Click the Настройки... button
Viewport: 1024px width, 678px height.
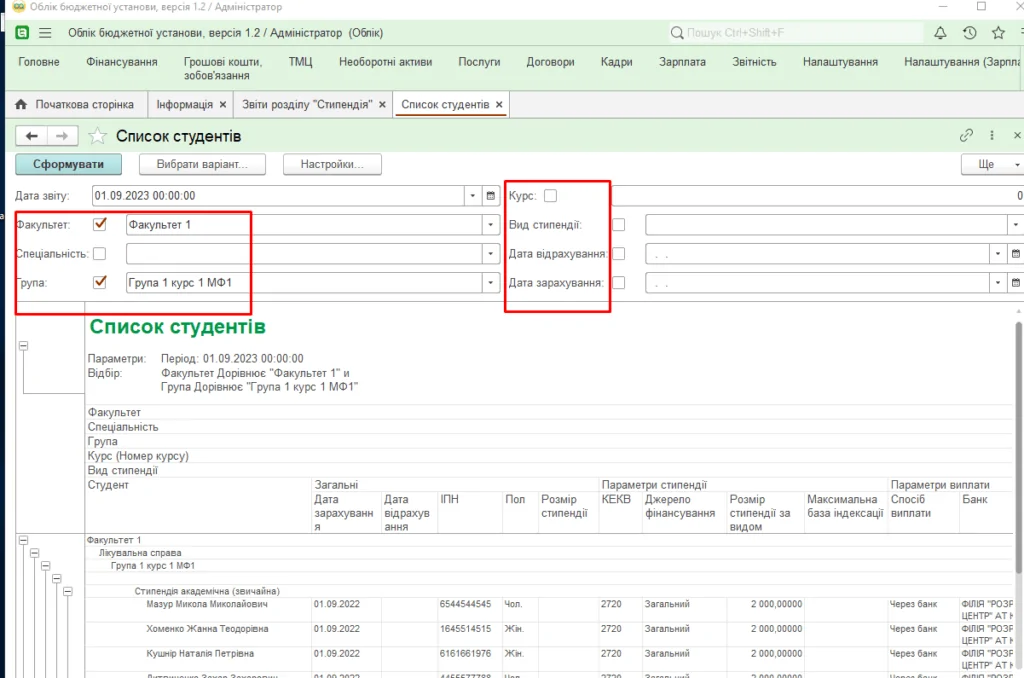(x=332, y=164)
